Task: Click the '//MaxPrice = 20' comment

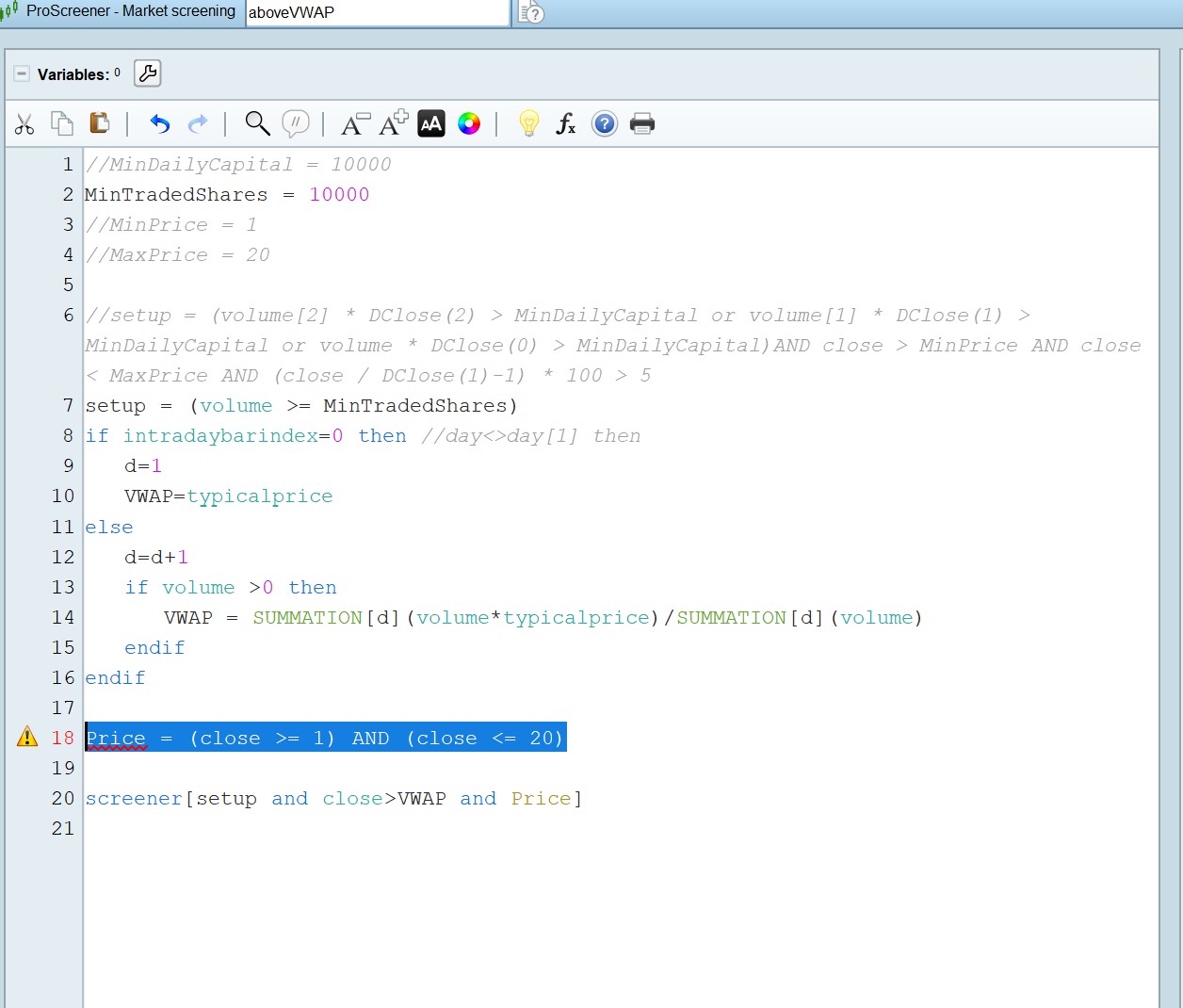Action: tap(177, 255)
